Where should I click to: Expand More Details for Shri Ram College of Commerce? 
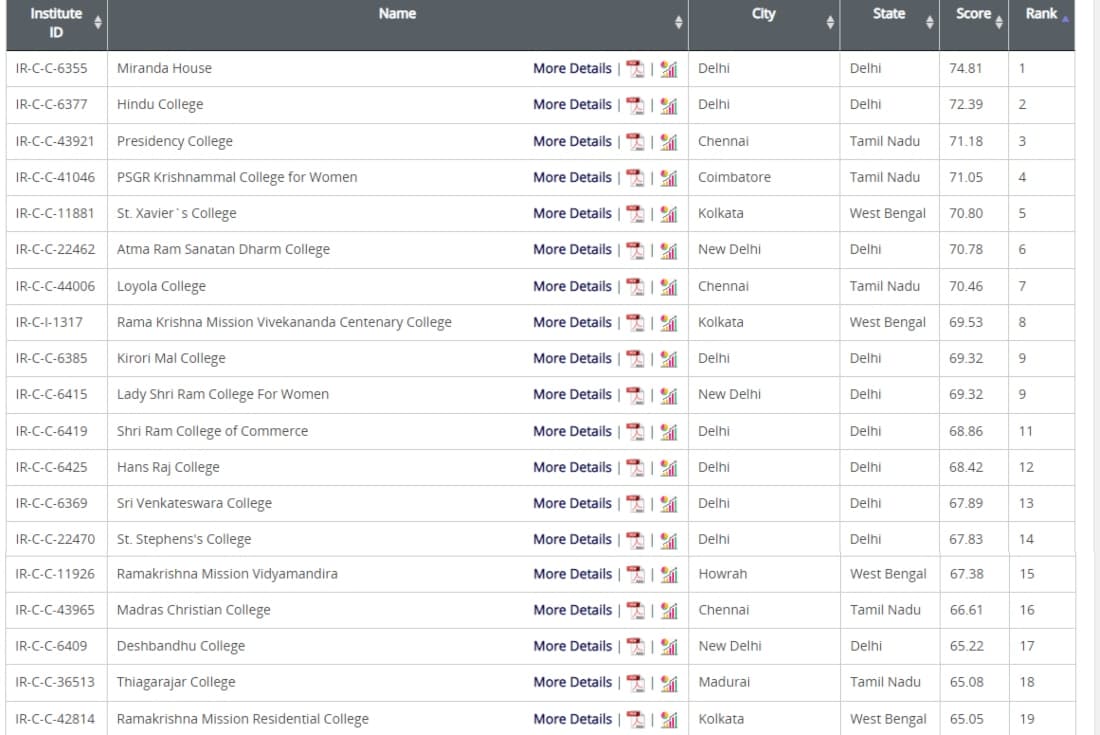click(x=572, y=431)
